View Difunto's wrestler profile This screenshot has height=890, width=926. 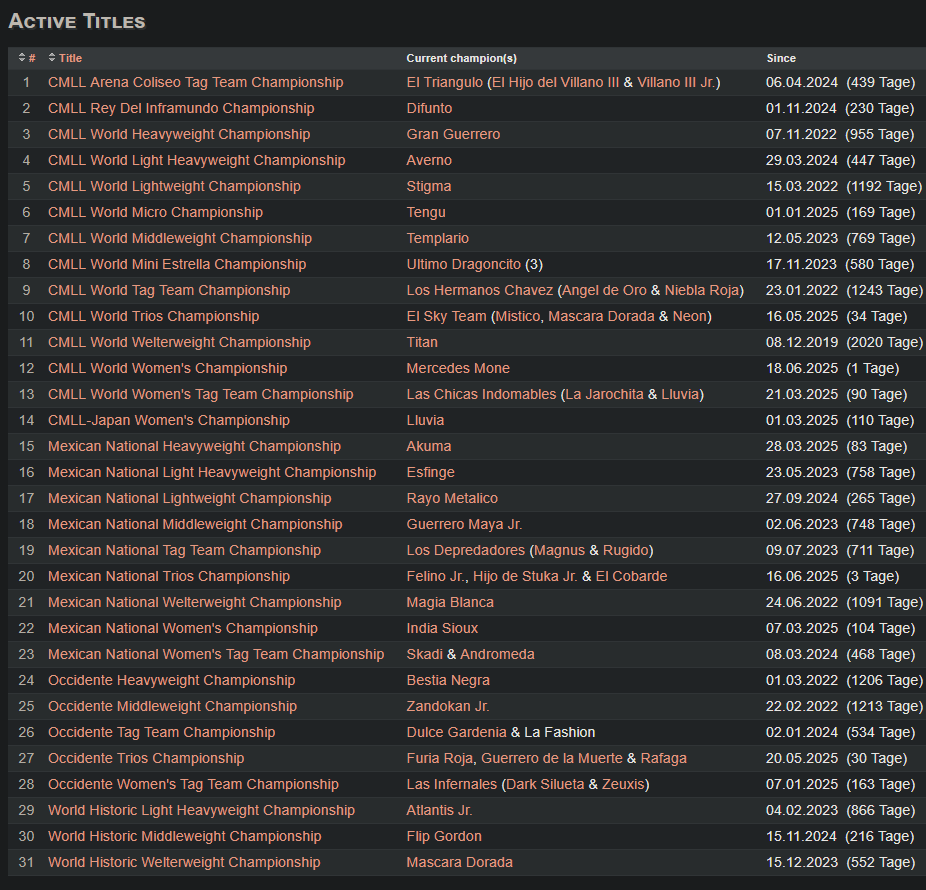[429, 108]
